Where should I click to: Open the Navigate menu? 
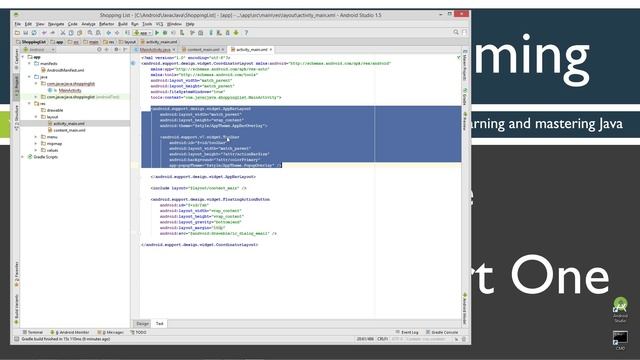(x=56, y=24)
